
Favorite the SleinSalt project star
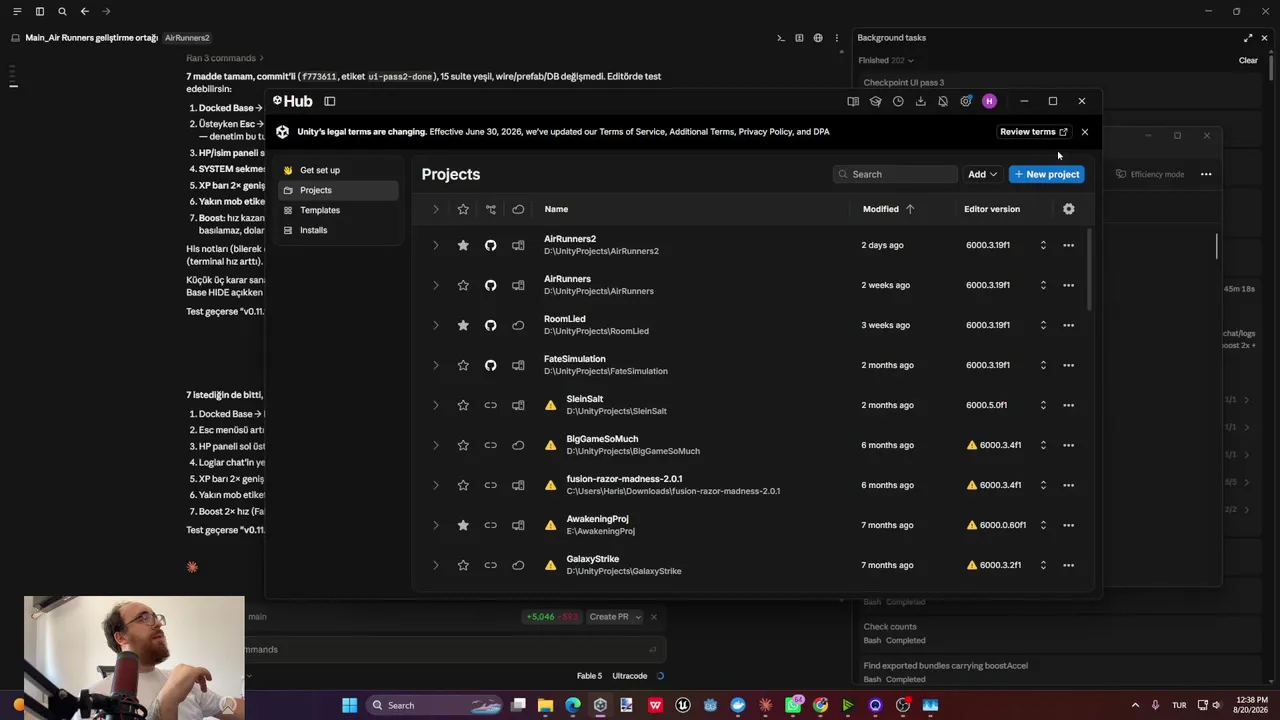[x=463, y=405]
